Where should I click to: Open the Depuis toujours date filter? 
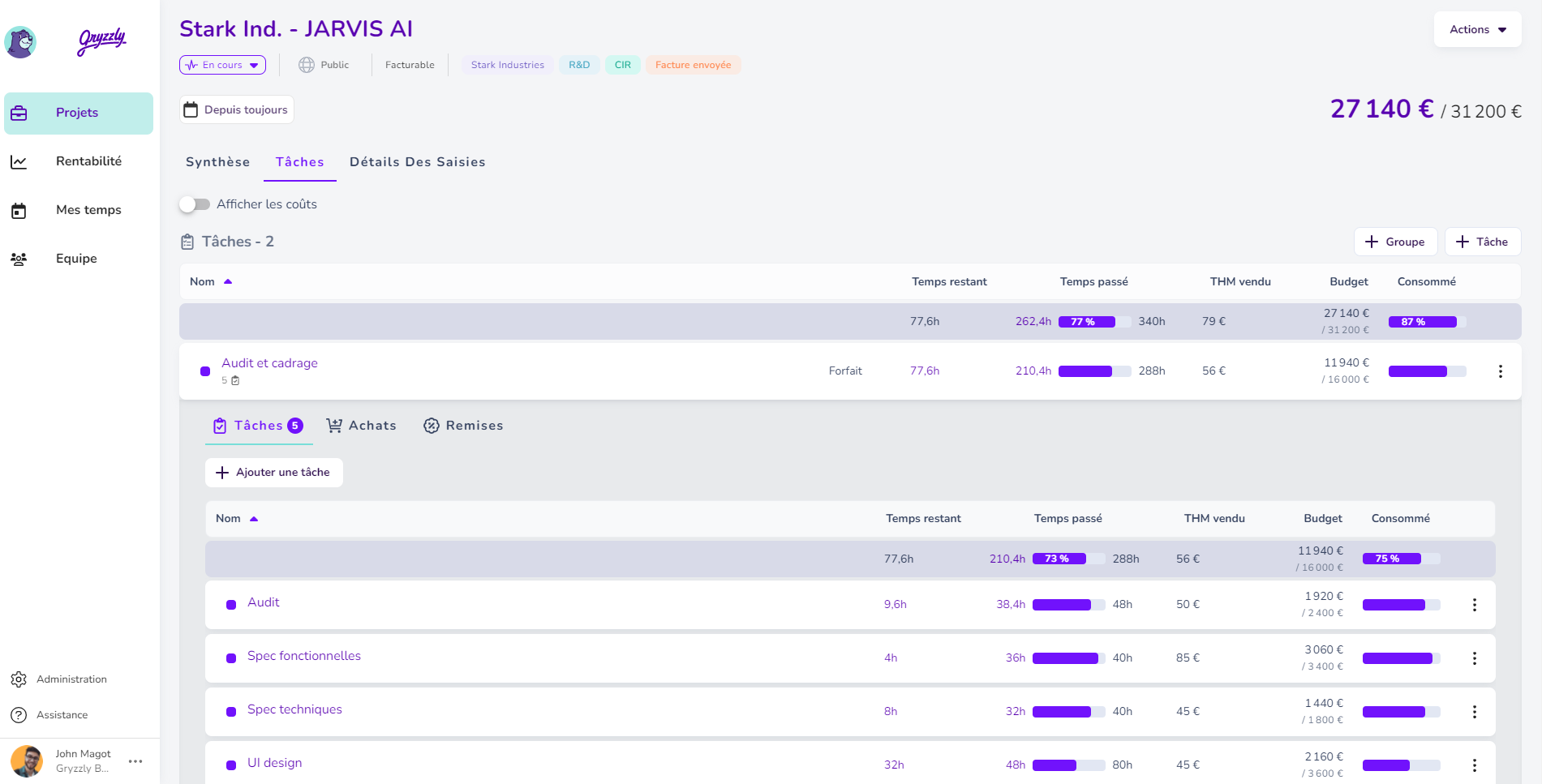pyautogui.click(x=236, y=110)
